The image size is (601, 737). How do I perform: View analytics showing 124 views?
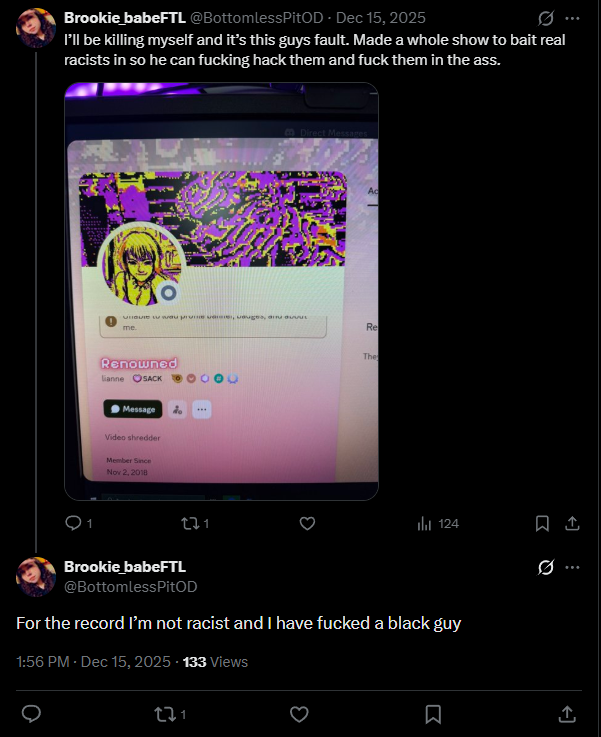437,523
